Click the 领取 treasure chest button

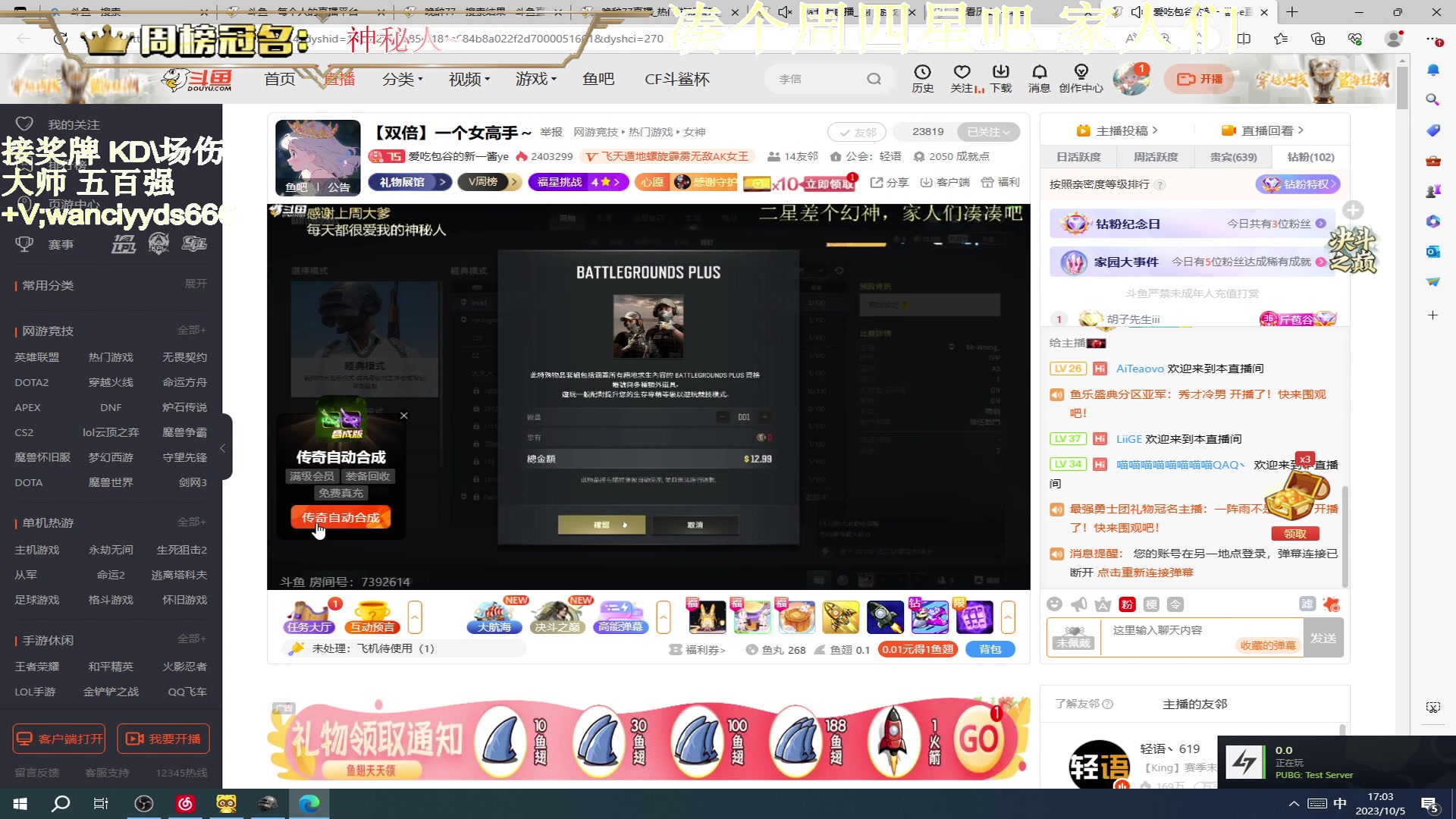(1295, 534)
